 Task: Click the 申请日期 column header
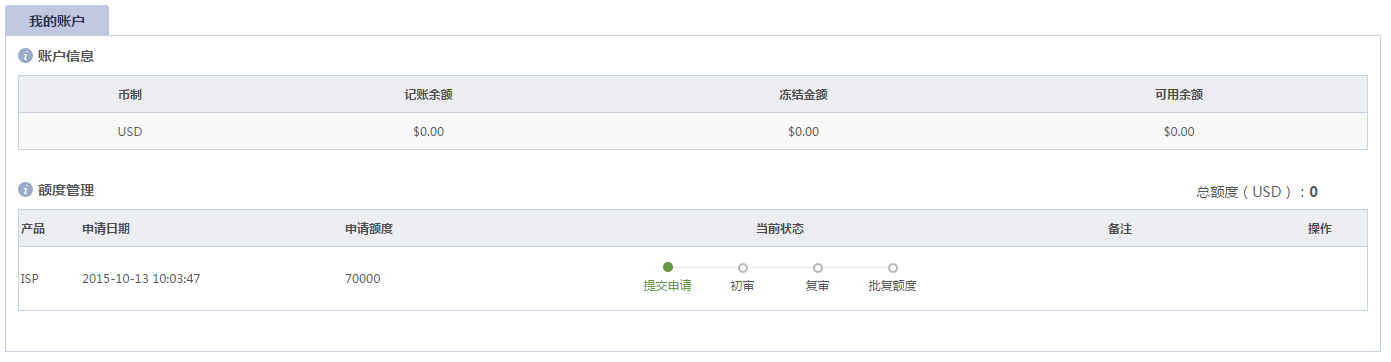(x=106, y=229)
